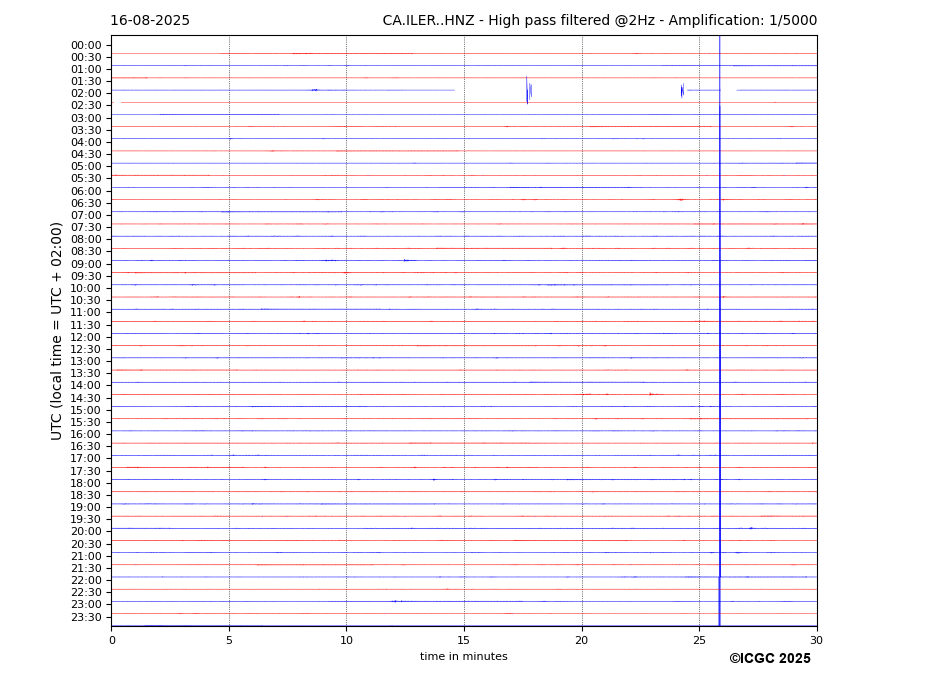Click the 15:30 time label
The image size is (927, 696).
[x=86, y=422]
